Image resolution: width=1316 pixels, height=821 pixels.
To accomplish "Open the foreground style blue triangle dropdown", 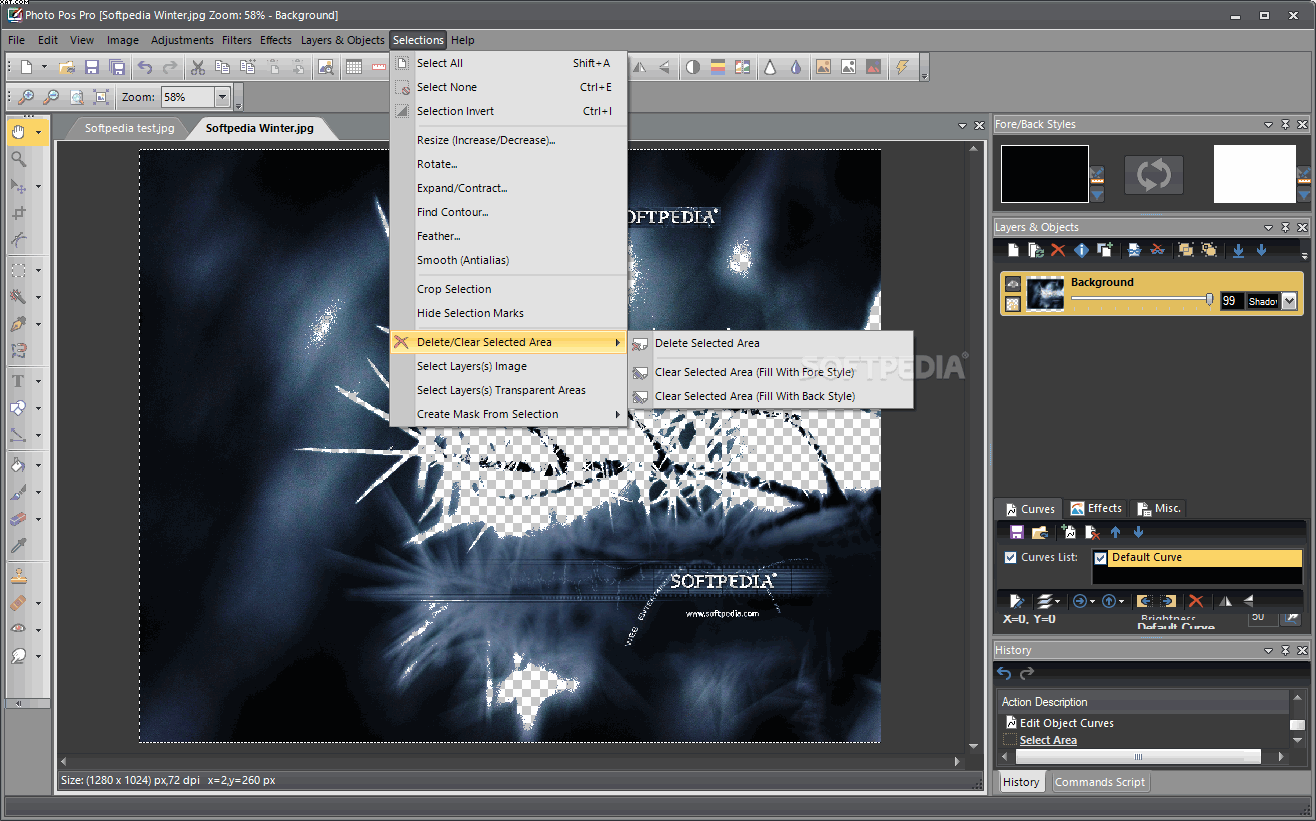I will 1098,194.
